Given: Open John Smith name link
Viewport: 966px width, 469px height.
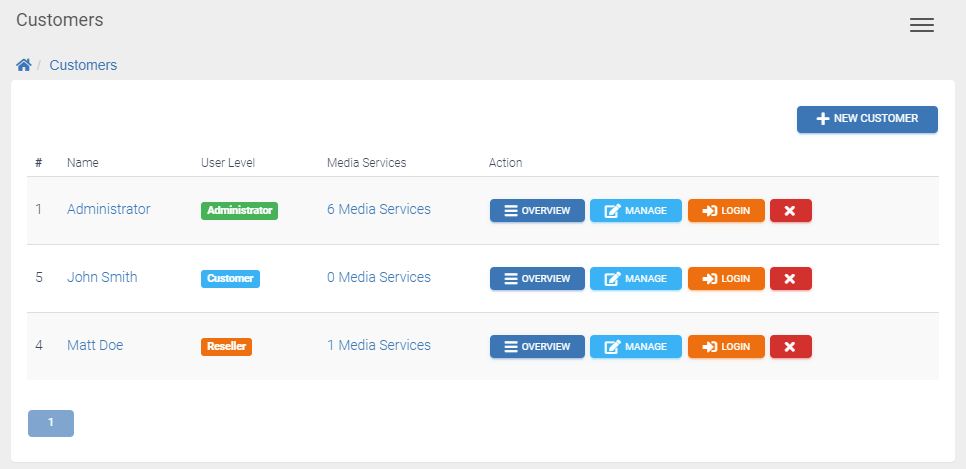Looking at the screenshot, I should tap(102, 277).
